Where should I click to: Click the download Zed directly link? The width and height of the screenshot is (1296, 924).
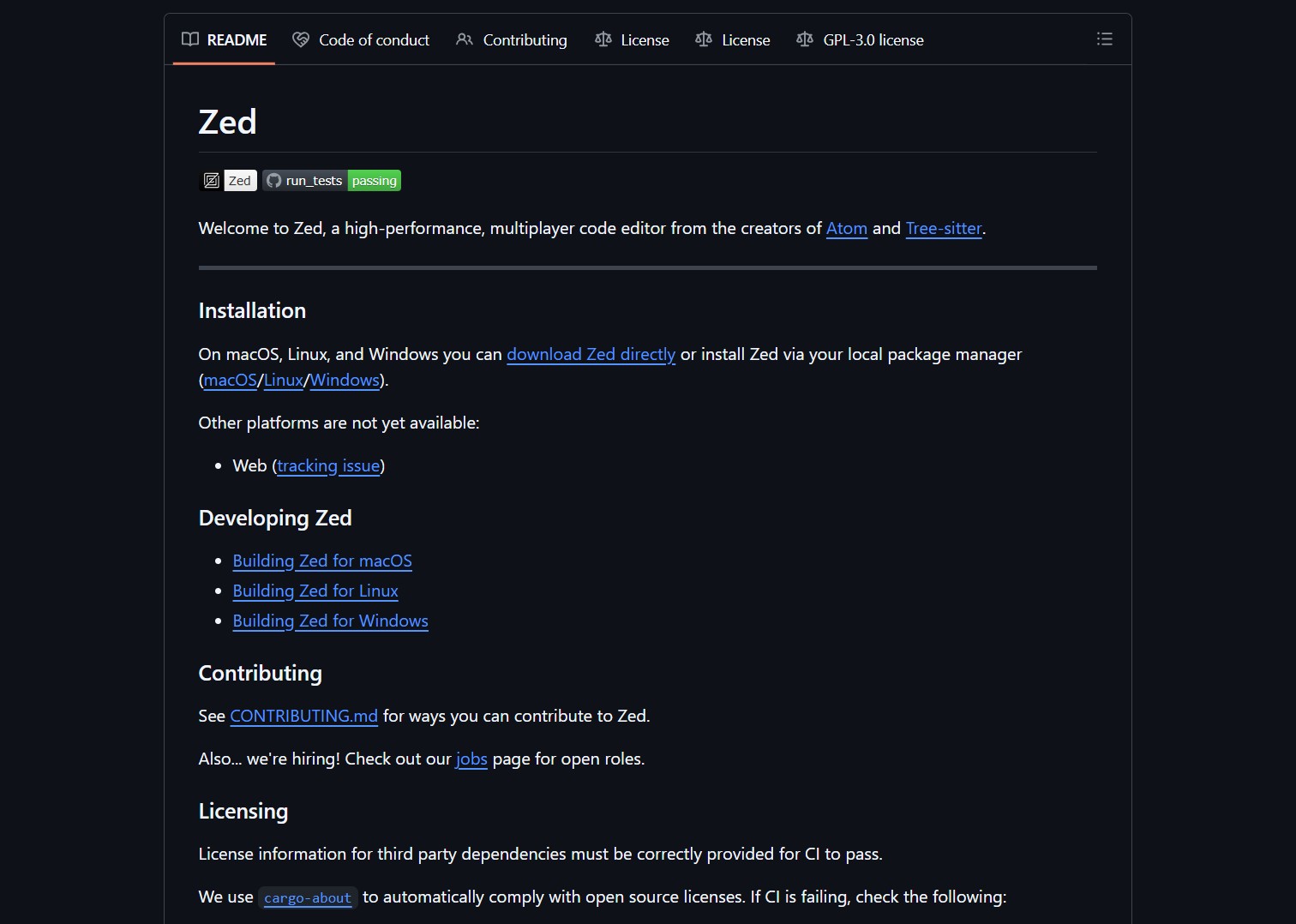591,355
